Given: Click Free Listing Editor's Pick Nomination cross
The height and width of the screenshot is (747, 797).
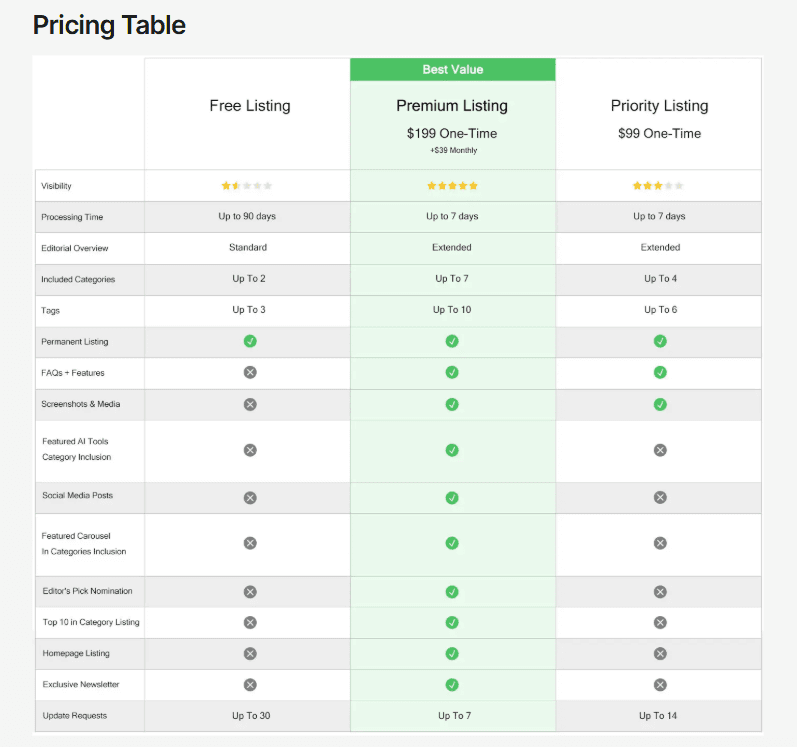Looking at the screenshot, I should 250,591.
